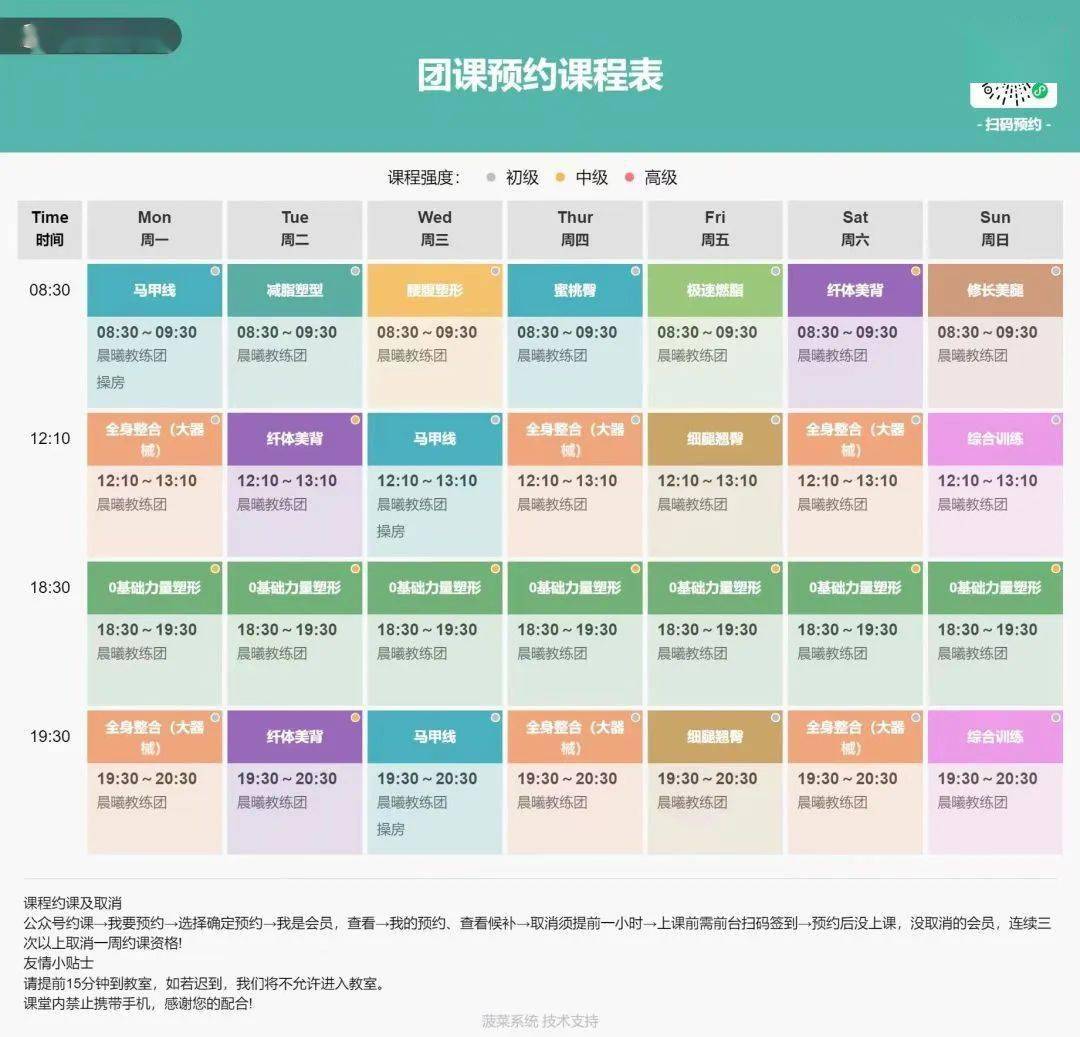Click 19:30～20:30 time on Monday card
The image size is (1080, 1037).
point(147,779)
